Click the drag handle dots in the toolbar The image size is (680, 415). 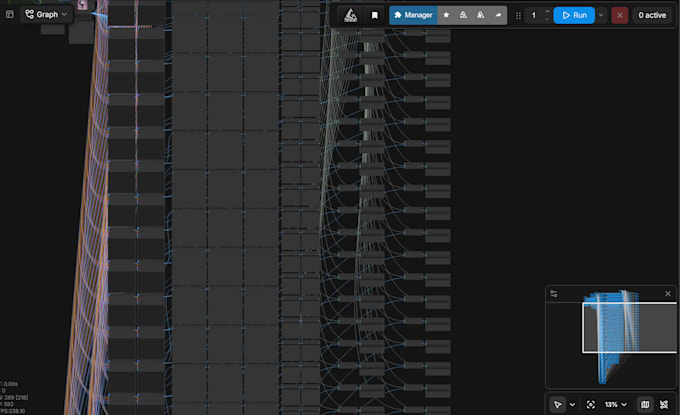click(518, 16)
